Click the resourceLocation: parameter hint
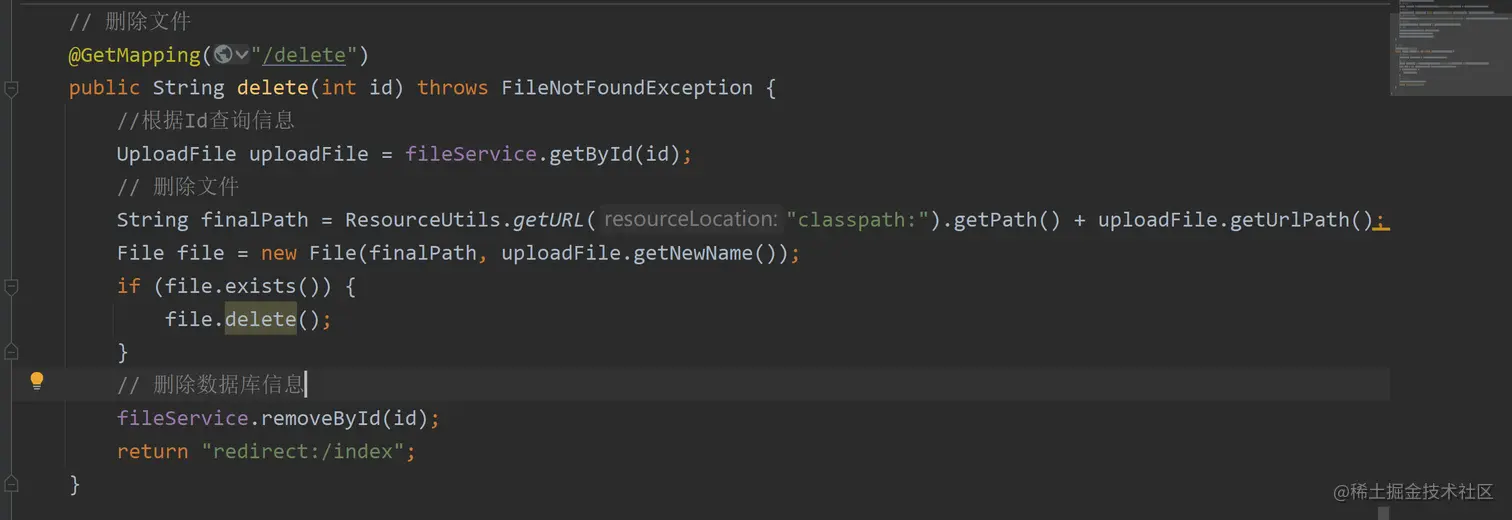Screen dimensions: 1512x520 point(691,220)
